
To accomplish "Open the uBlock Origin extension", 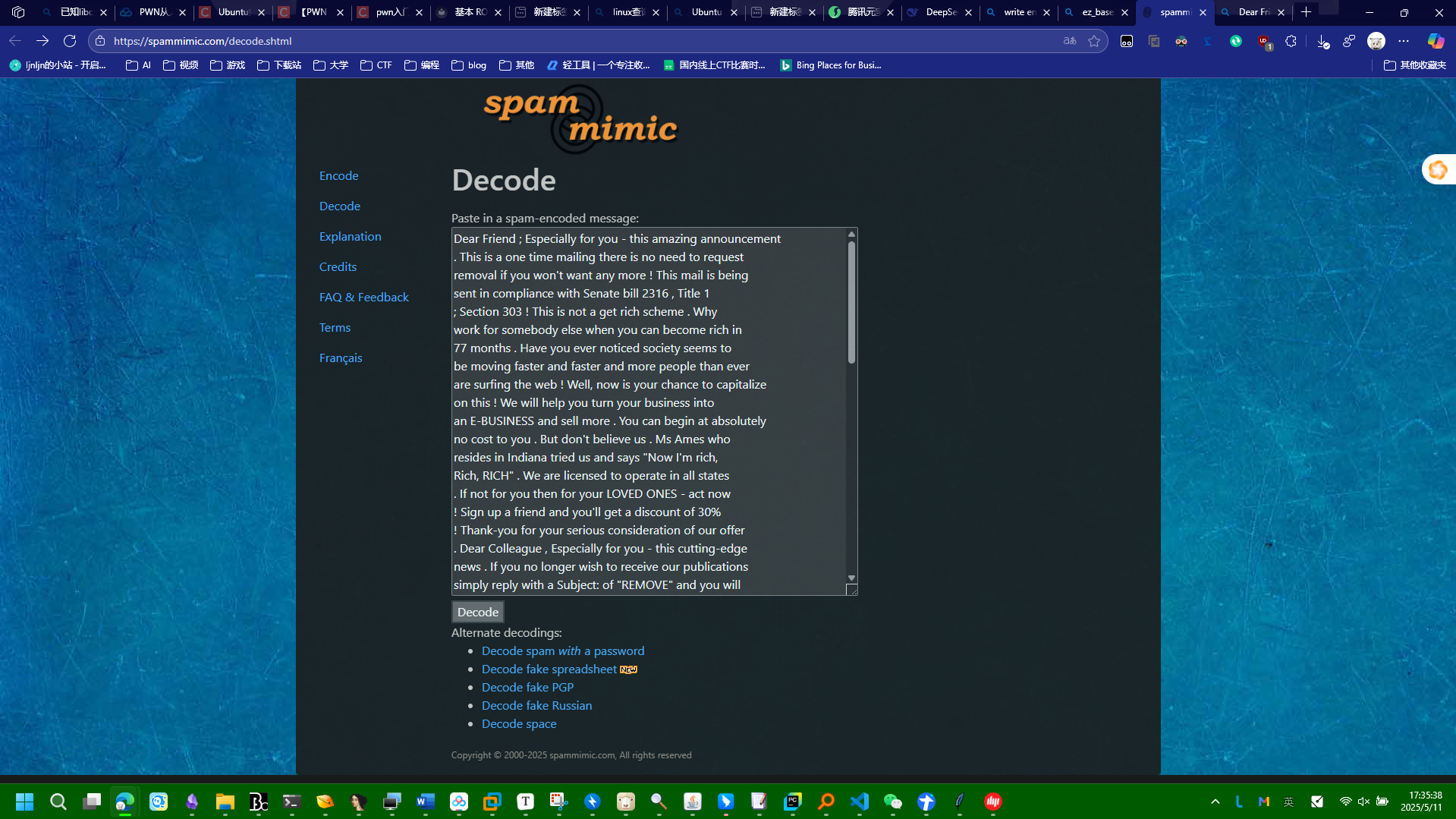I will 1264,42.
